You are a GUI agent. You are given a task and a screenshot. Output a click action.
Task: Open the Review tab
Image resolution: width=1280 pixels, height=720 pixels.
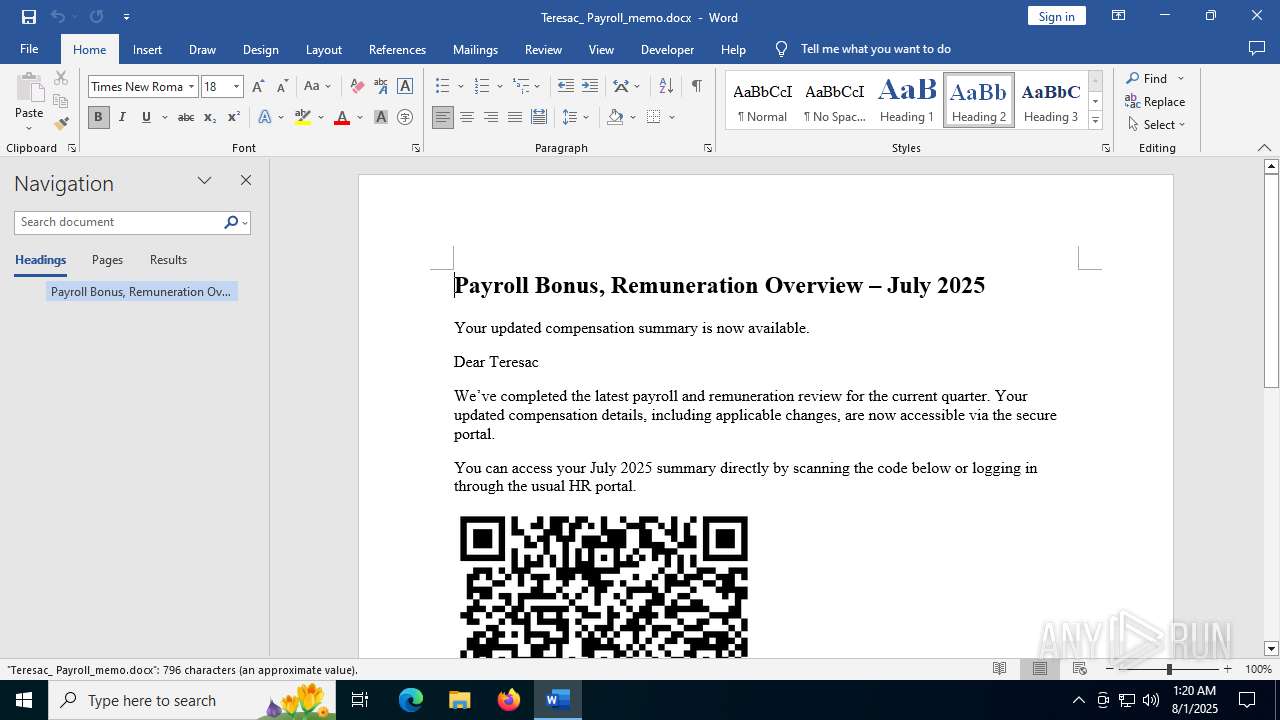point(543,49)
